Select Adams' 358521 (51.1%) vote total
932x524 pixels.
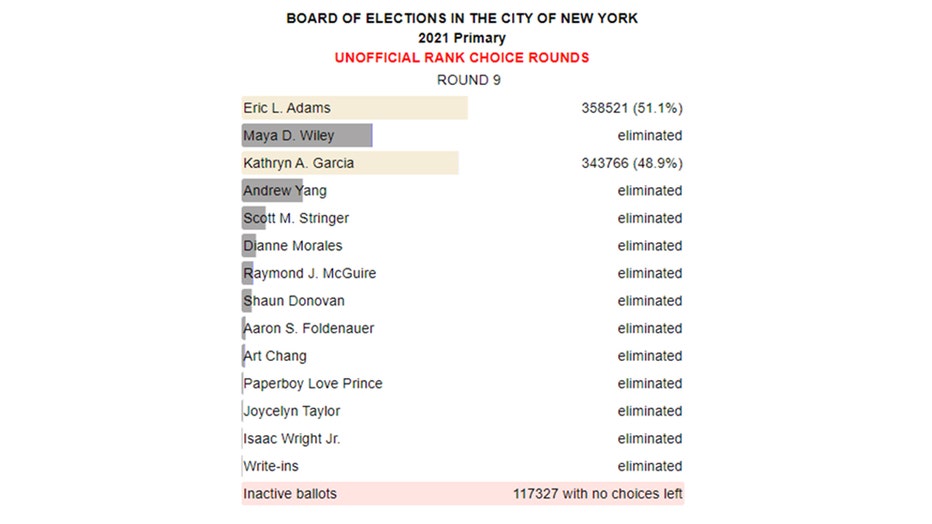(x=632, y=108)
